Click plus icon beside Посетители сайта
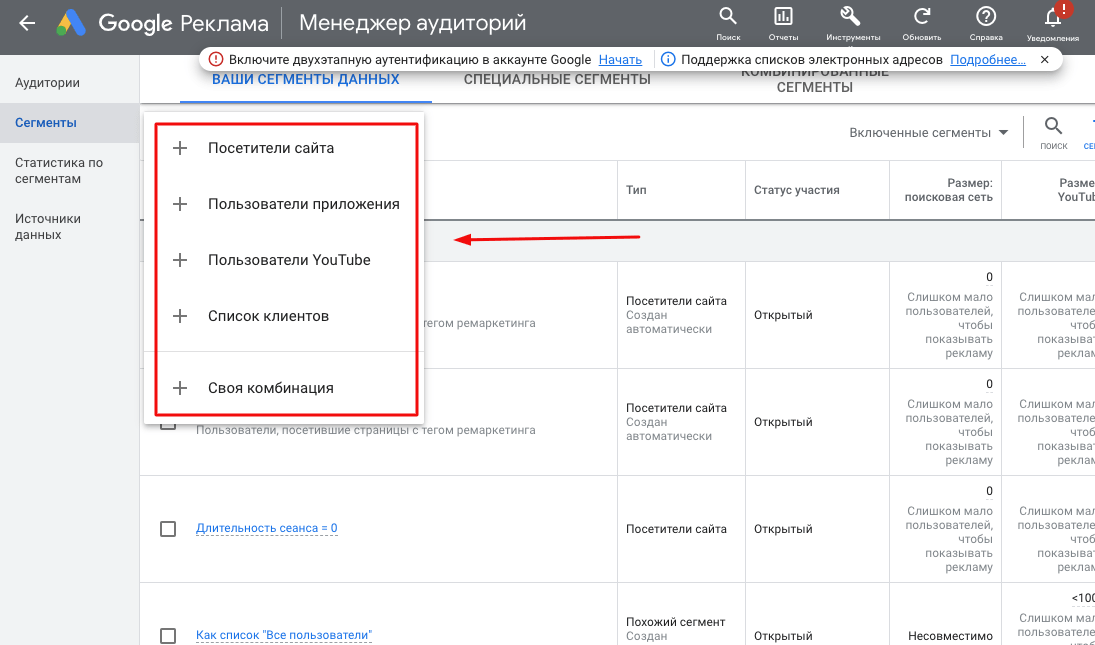This screenshot has height=645, width=1095. click(x=180, y=148)
